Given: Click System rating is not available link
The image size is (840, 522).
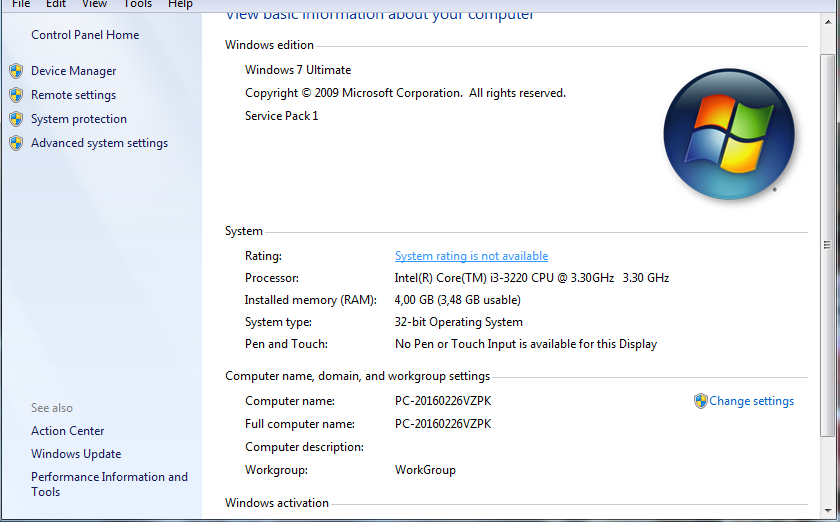Looking at the screenshot, I should point(471,256).
